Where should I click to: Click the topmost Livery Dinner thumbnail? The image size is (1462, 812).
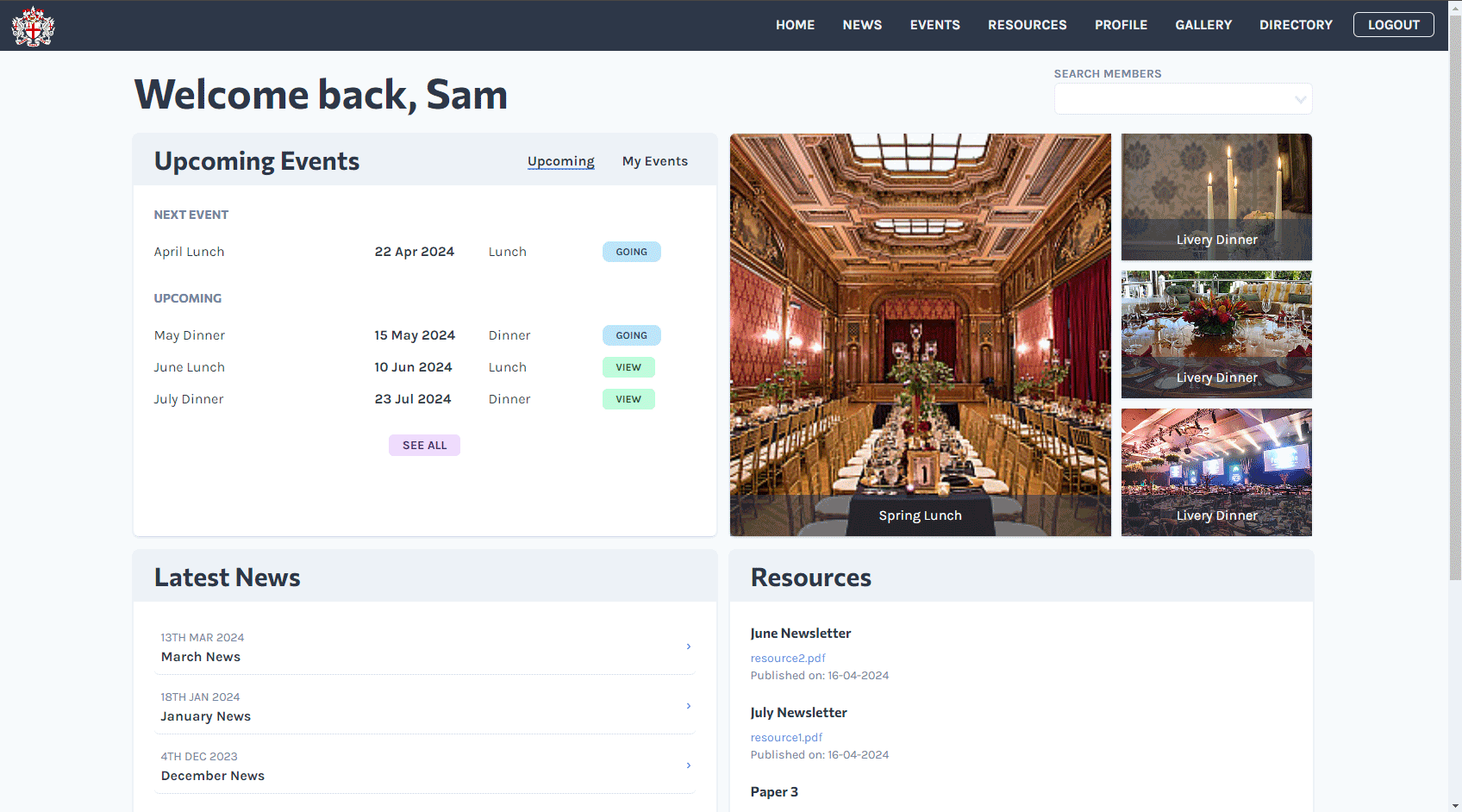1215,197
